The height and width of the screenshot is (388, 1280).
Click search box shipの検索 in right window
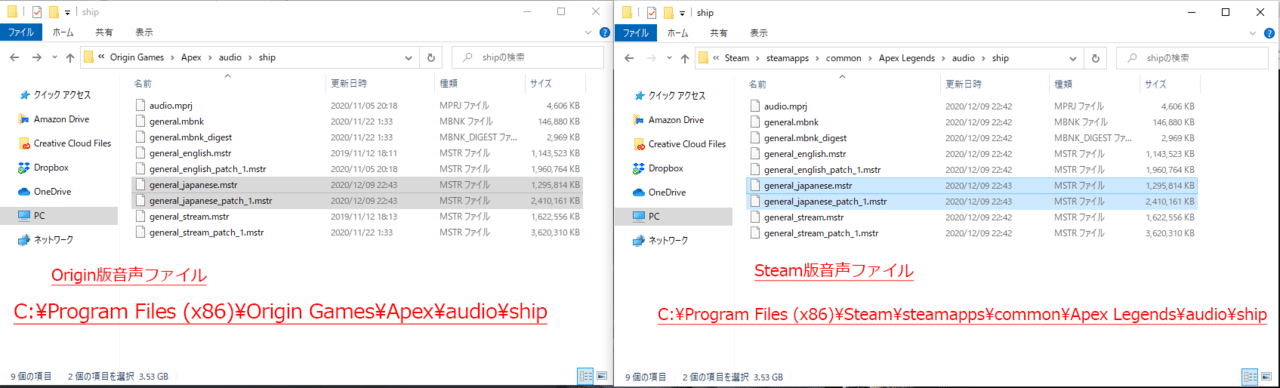1192,58
